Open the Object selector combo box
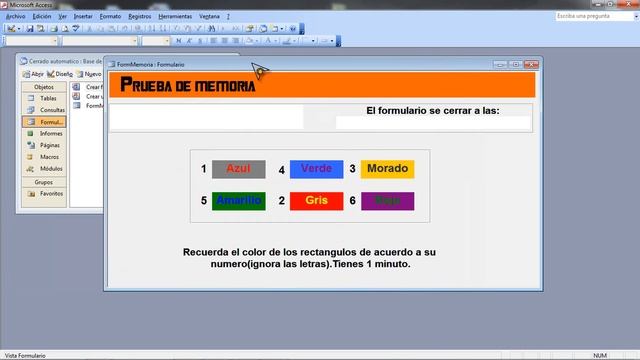640x360 pixels. [32, 41]
